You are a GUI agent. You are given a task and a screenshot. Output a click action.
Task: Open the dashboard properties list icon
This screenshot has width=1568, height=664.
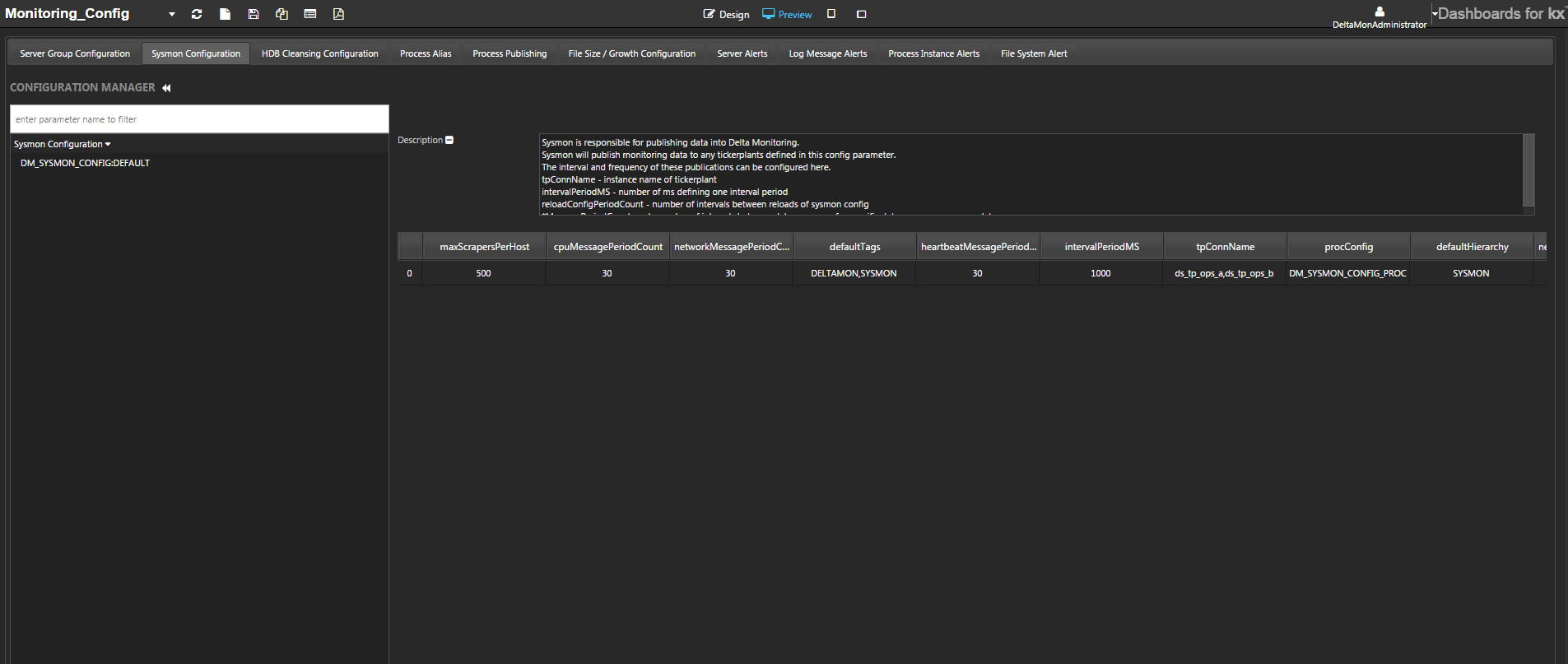pos(310,14)
